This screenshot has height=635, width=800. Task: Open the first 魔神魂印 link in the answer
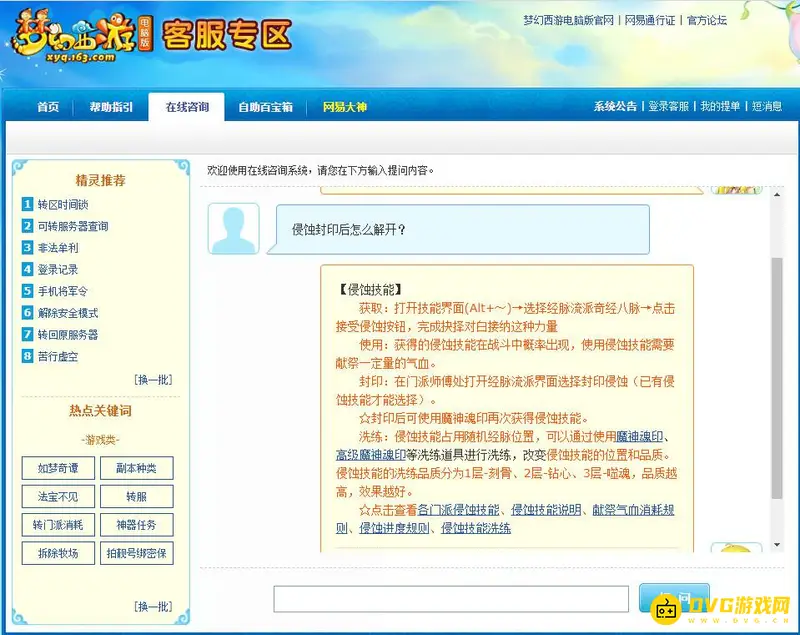click(640, 437)
